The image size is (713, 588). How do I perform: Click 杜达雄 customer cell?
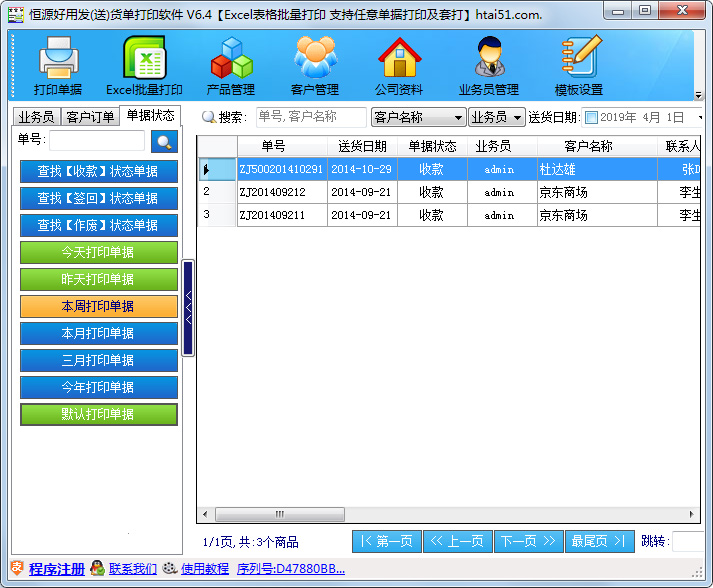click(x=598, y=169)
